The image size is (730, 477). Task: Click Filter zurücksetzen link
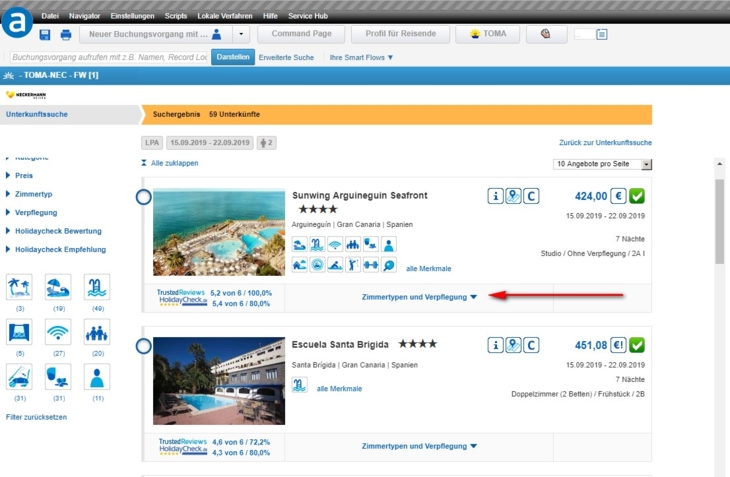36,417
